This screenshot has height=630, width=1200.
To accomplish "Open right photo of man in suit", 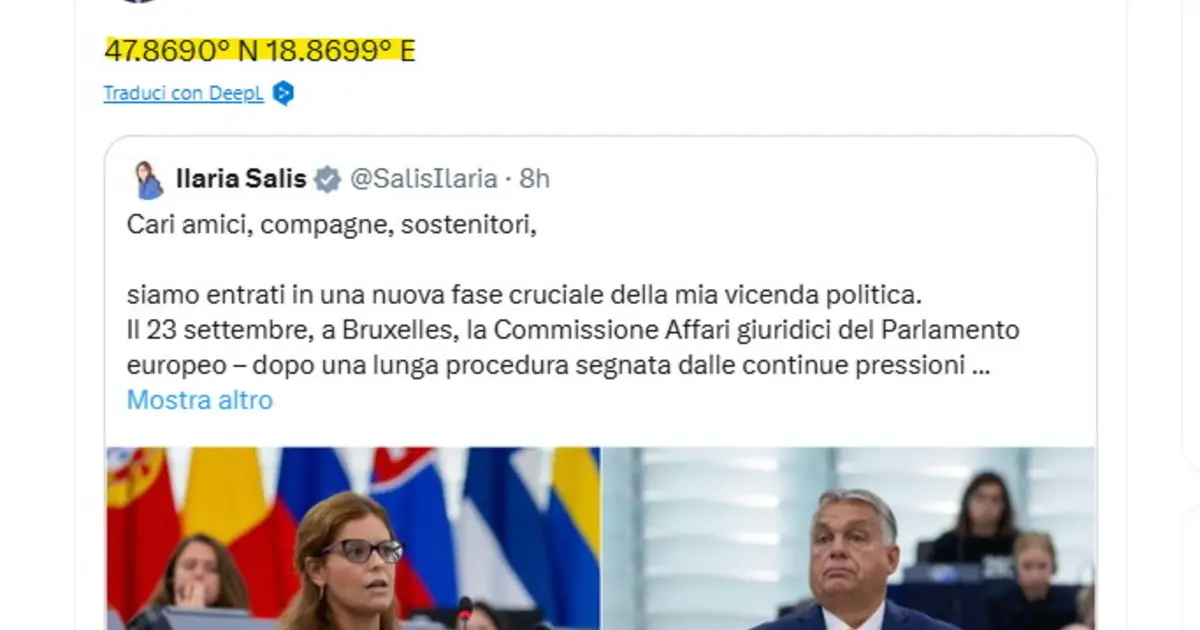I will point(850,538).
